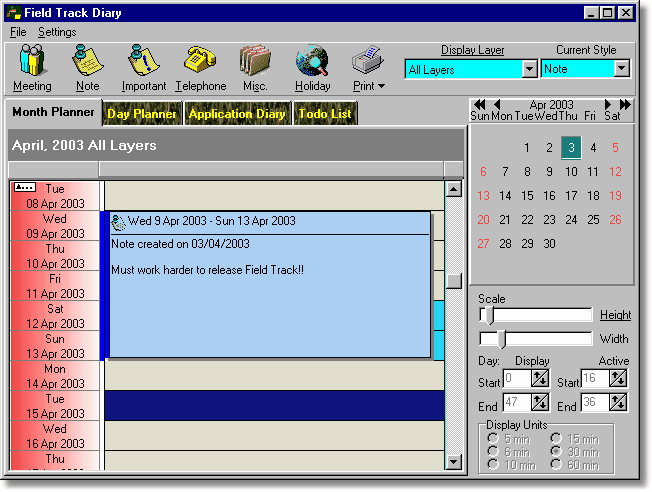Click the small marker icon beside Tue 08 Apr
The image size is (652, 492).
(x=25, y=187)
